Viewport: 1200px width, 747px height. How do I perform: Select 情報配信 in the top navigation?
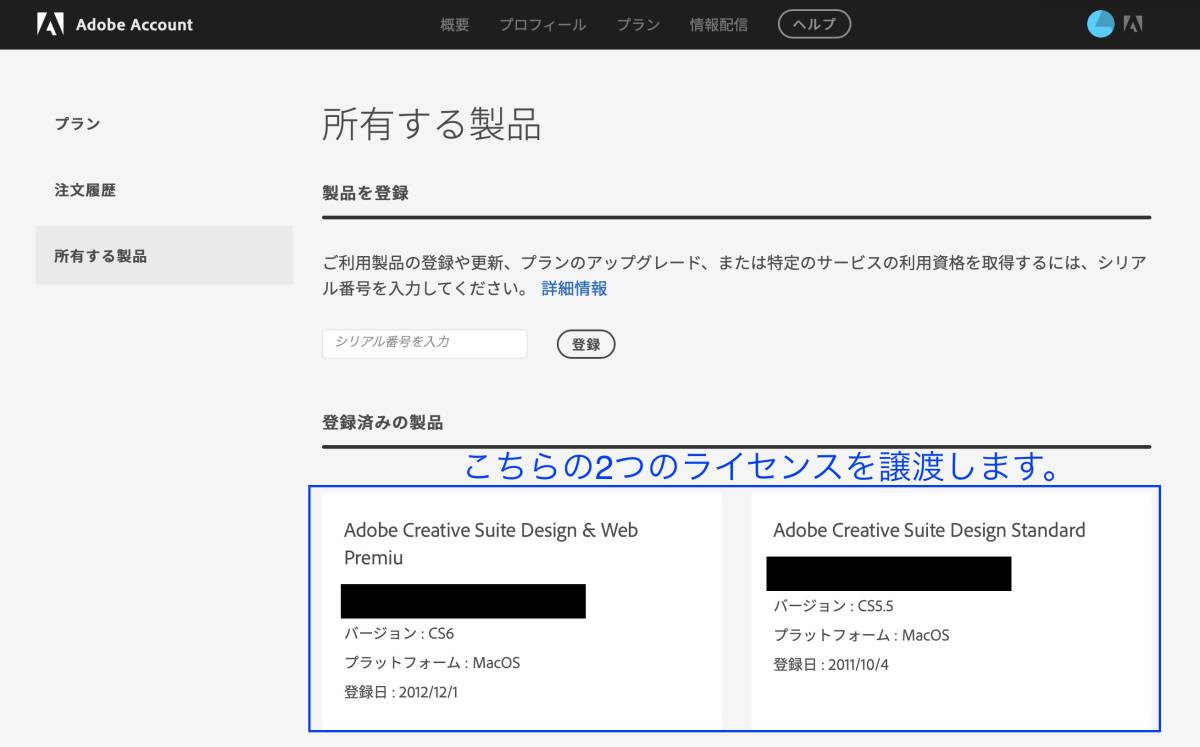tap(719, 24)
